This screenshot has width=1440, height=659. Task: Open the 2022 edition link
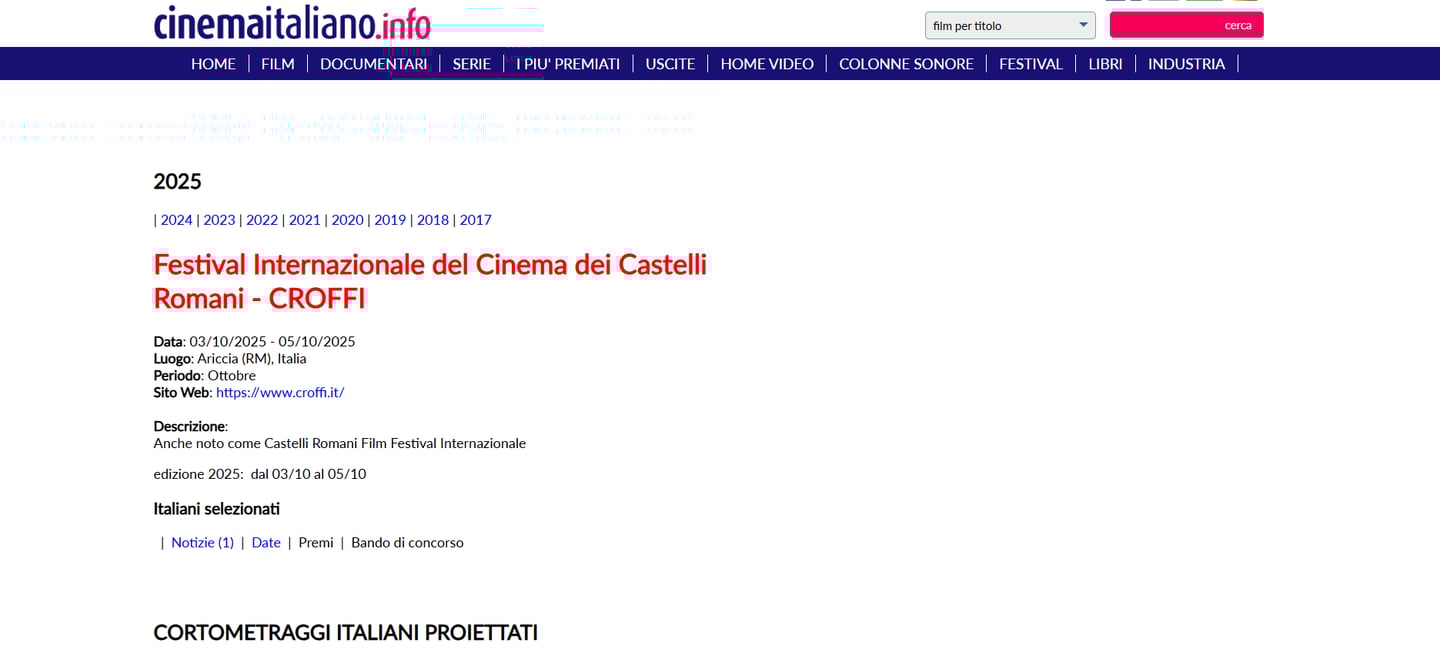pyautogui.click(x=262, y=220)
